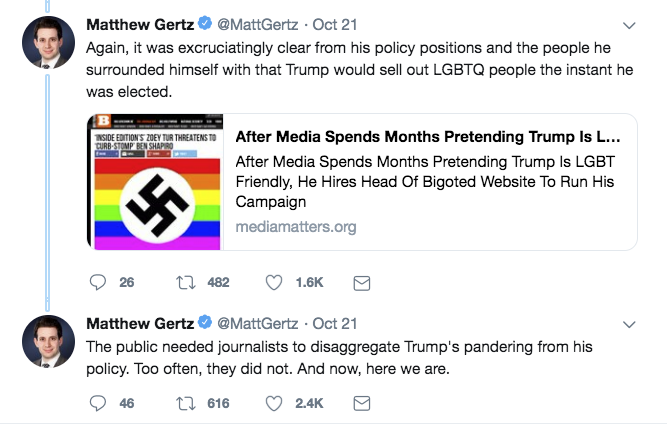Open the second tweet's options chevron menu
This screenshot has height=424, width=667.
click(629, 324)
